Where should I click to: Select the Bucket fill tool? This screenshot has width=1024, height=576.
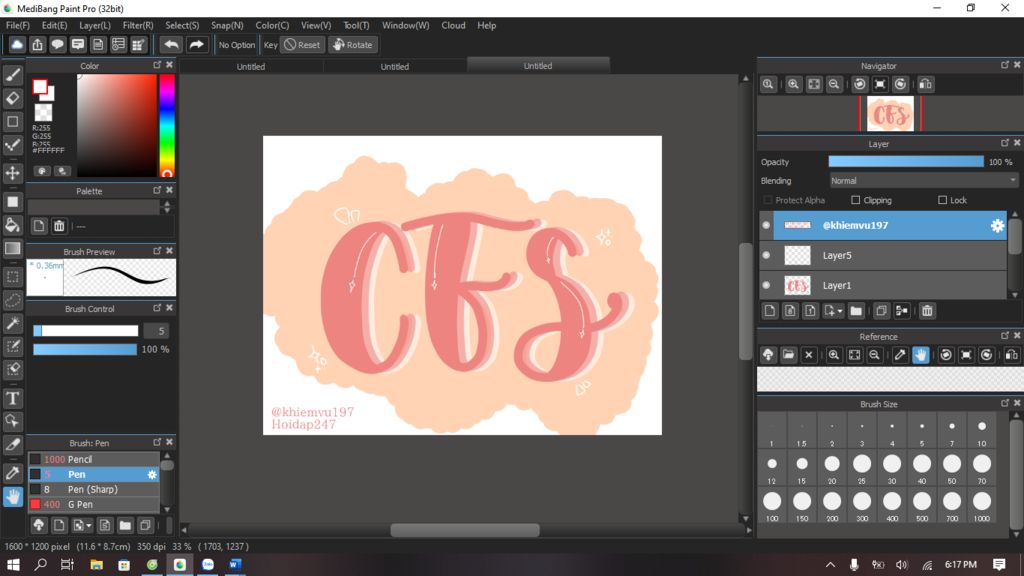point(13,225)
